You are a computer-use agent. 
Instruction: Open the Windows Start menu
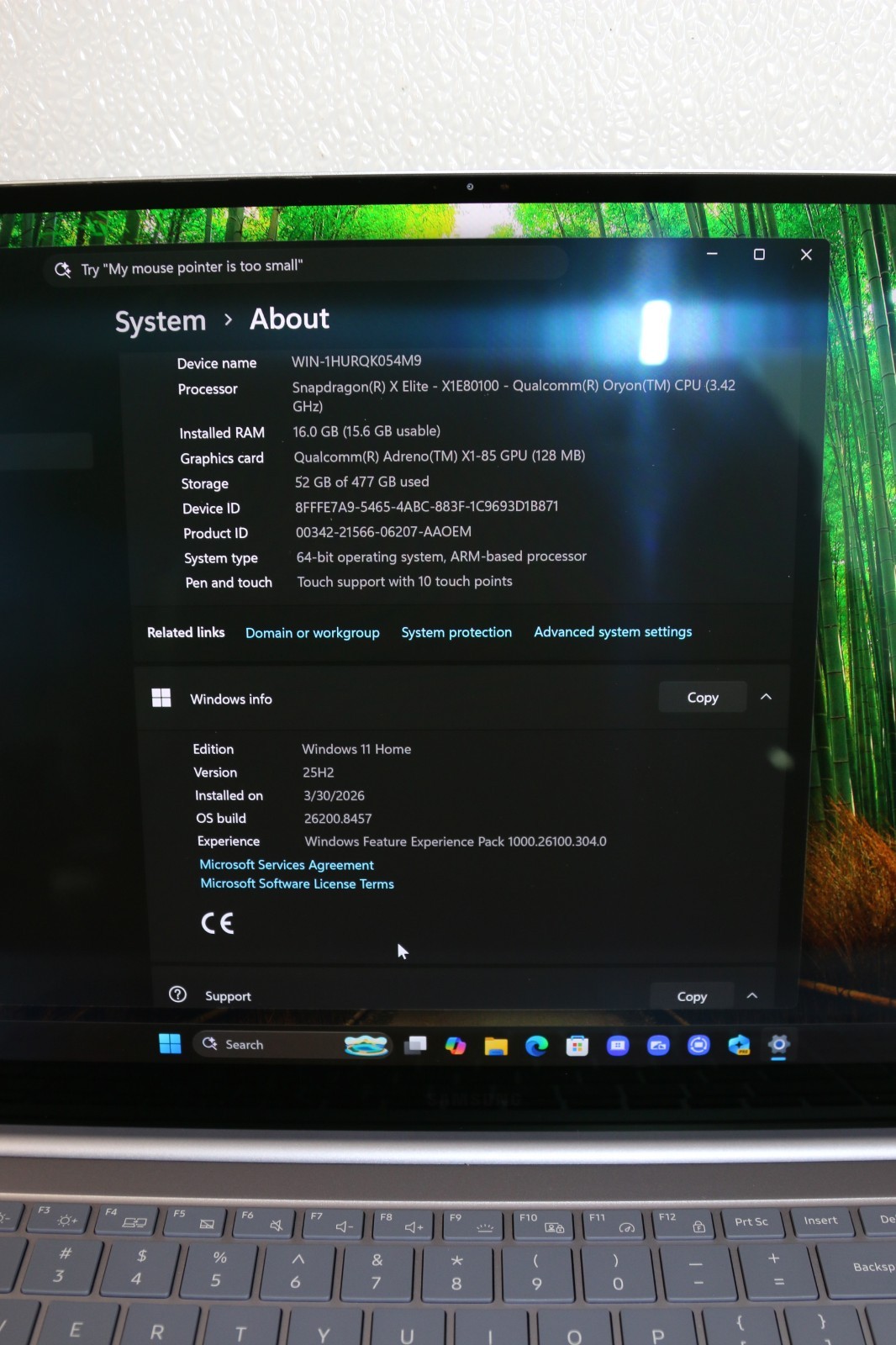coord(170,1043)
